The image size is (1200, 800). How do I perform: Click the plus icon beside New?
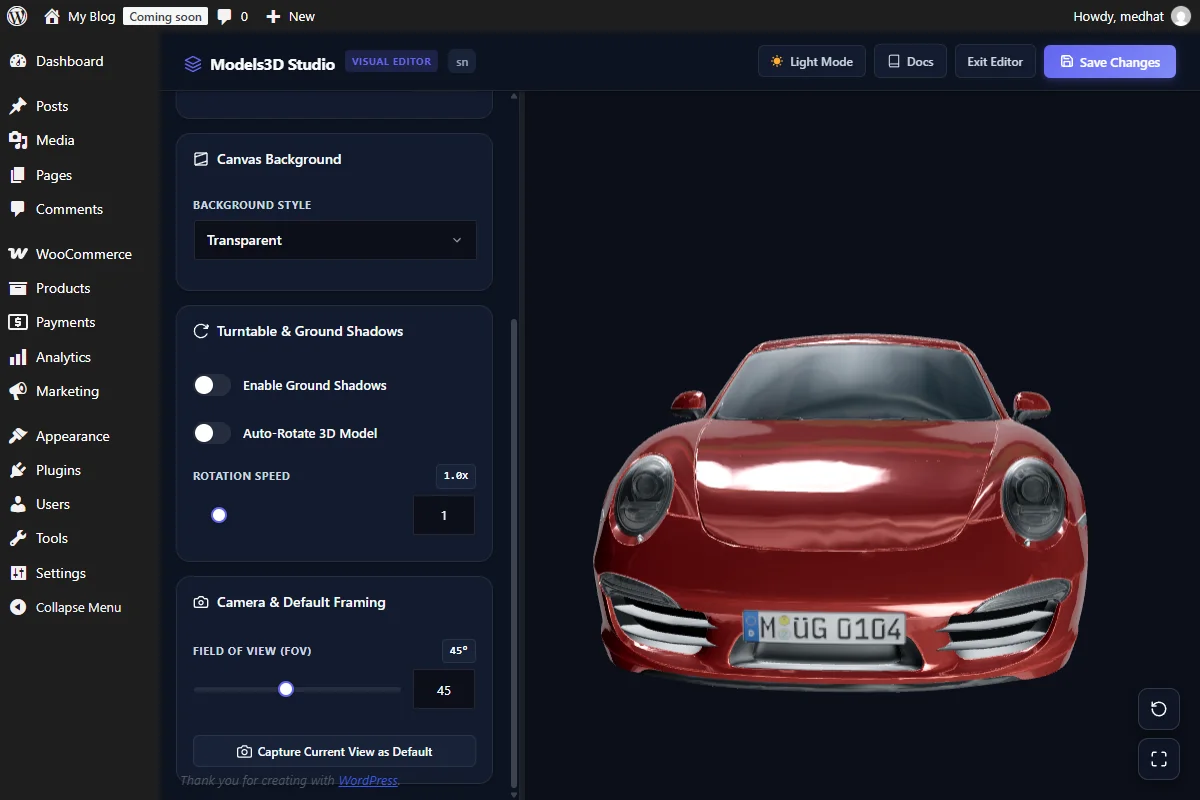click(273, 16)
